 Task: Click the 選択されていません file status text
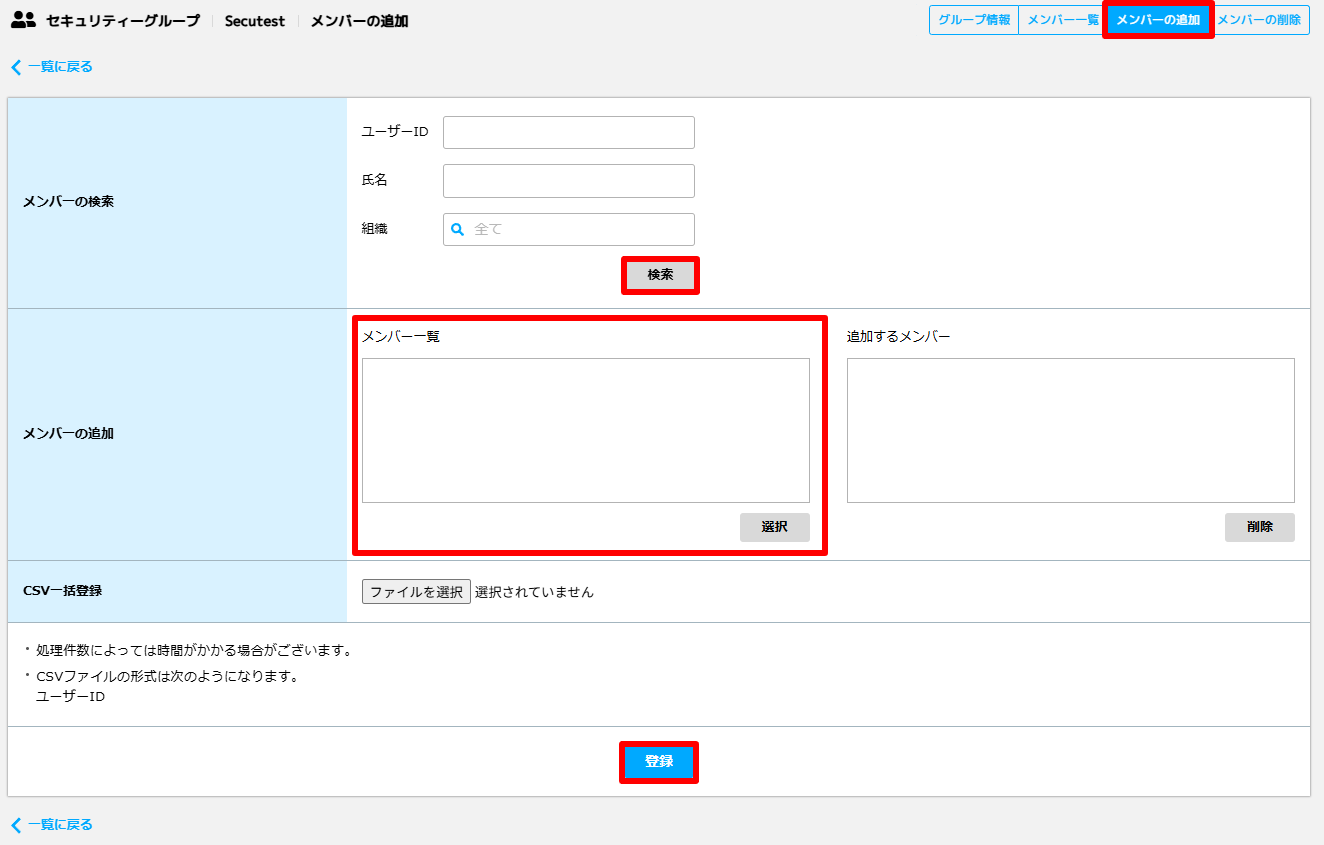coord(534,592)
